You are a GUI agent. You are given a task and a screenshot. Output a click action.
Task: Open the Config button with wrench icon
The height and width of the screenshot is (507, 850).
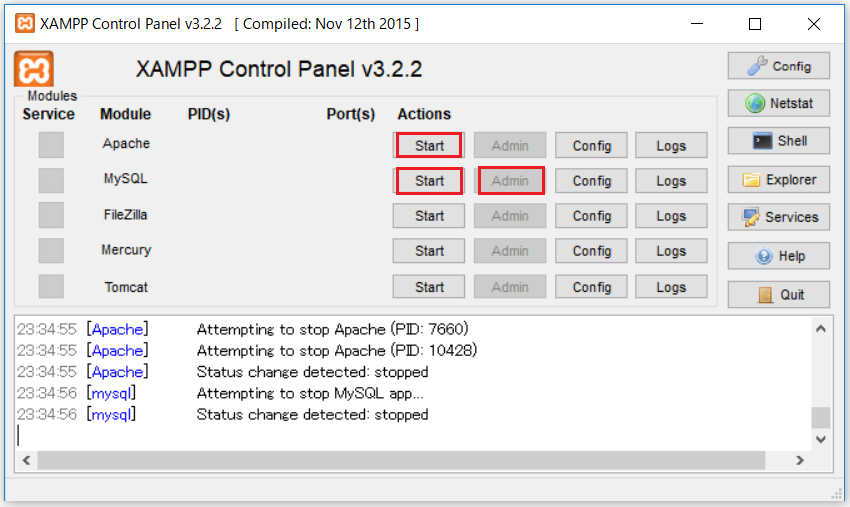[x=778, y=66]
